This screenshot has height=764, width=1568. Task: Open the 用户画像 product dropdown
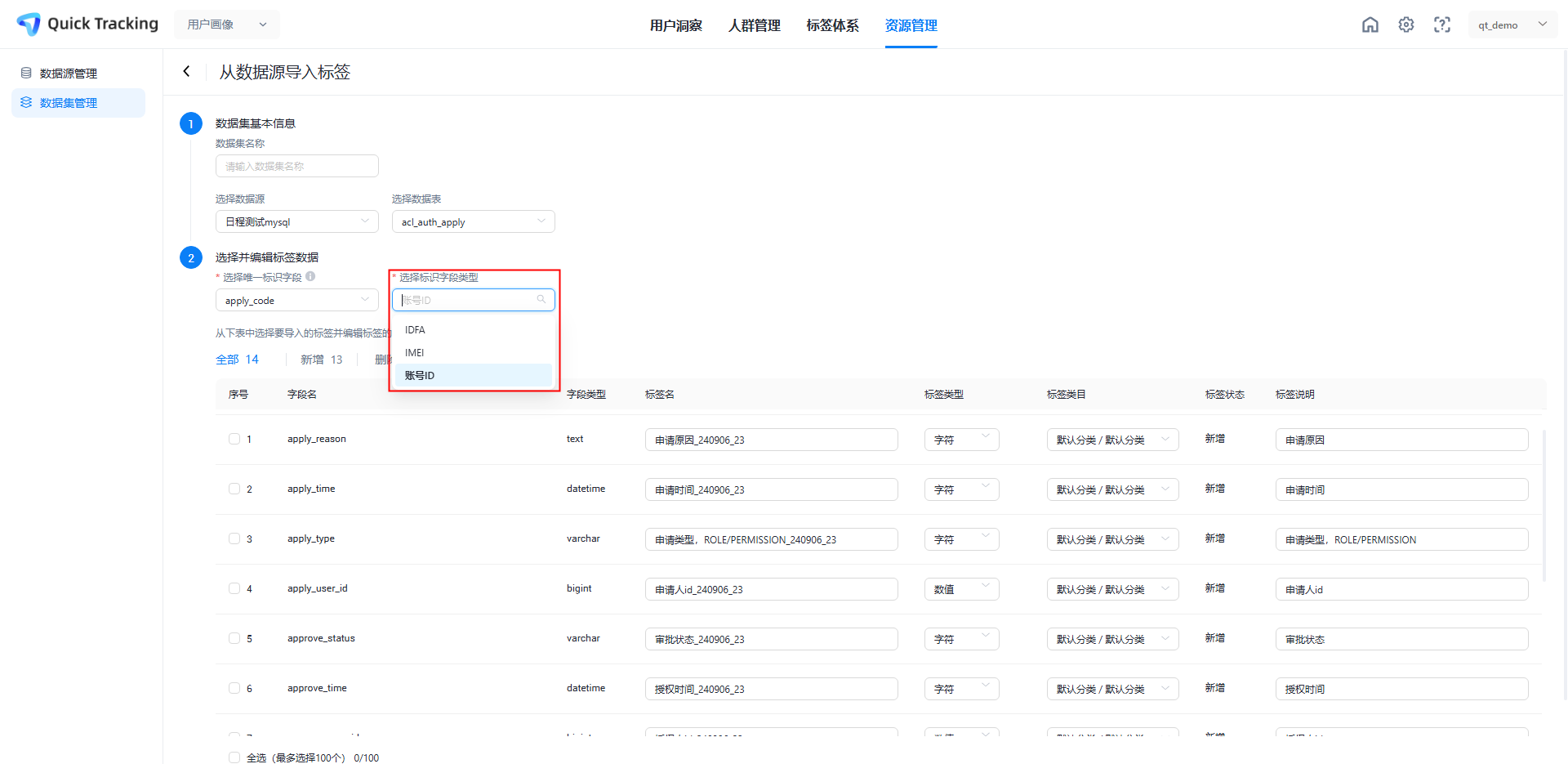coord(227,25)
